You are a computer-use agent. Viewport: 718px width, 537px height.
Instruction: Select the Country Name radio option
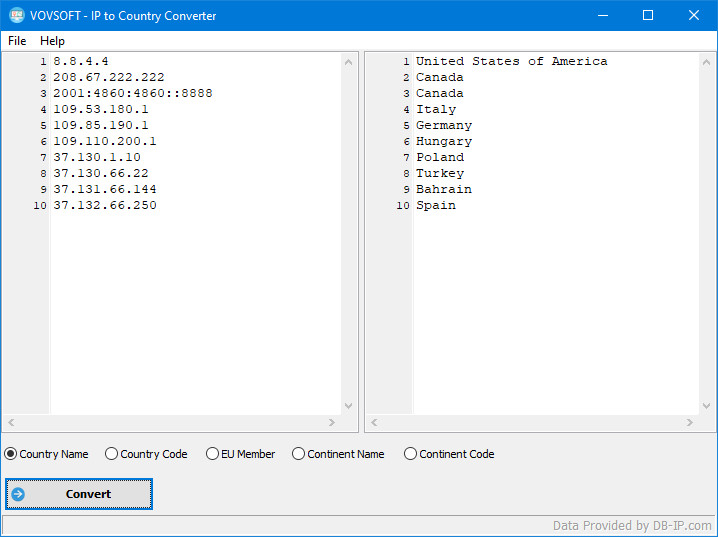[47, 454]
